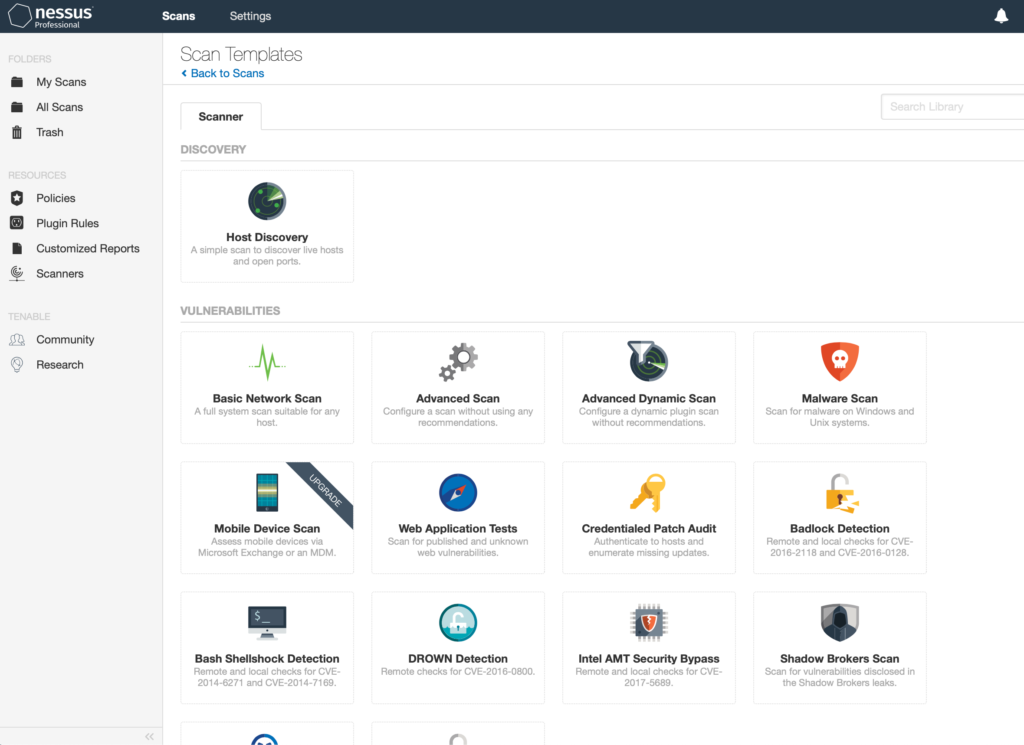Click the Research lightbulb icon
Screen dimensions: 1024x745
[x=17, y=365]
